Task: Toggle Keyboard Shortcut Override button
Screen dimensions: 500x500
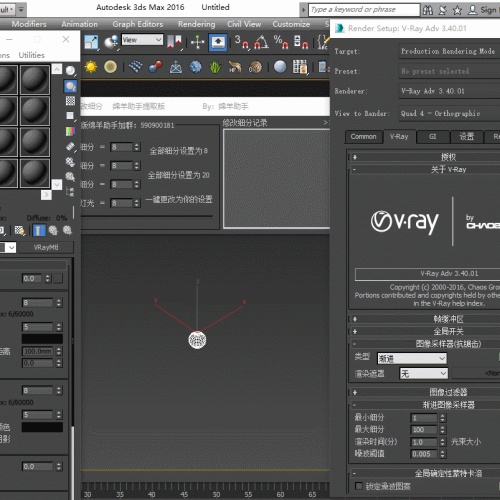Action: coord(218,42)
